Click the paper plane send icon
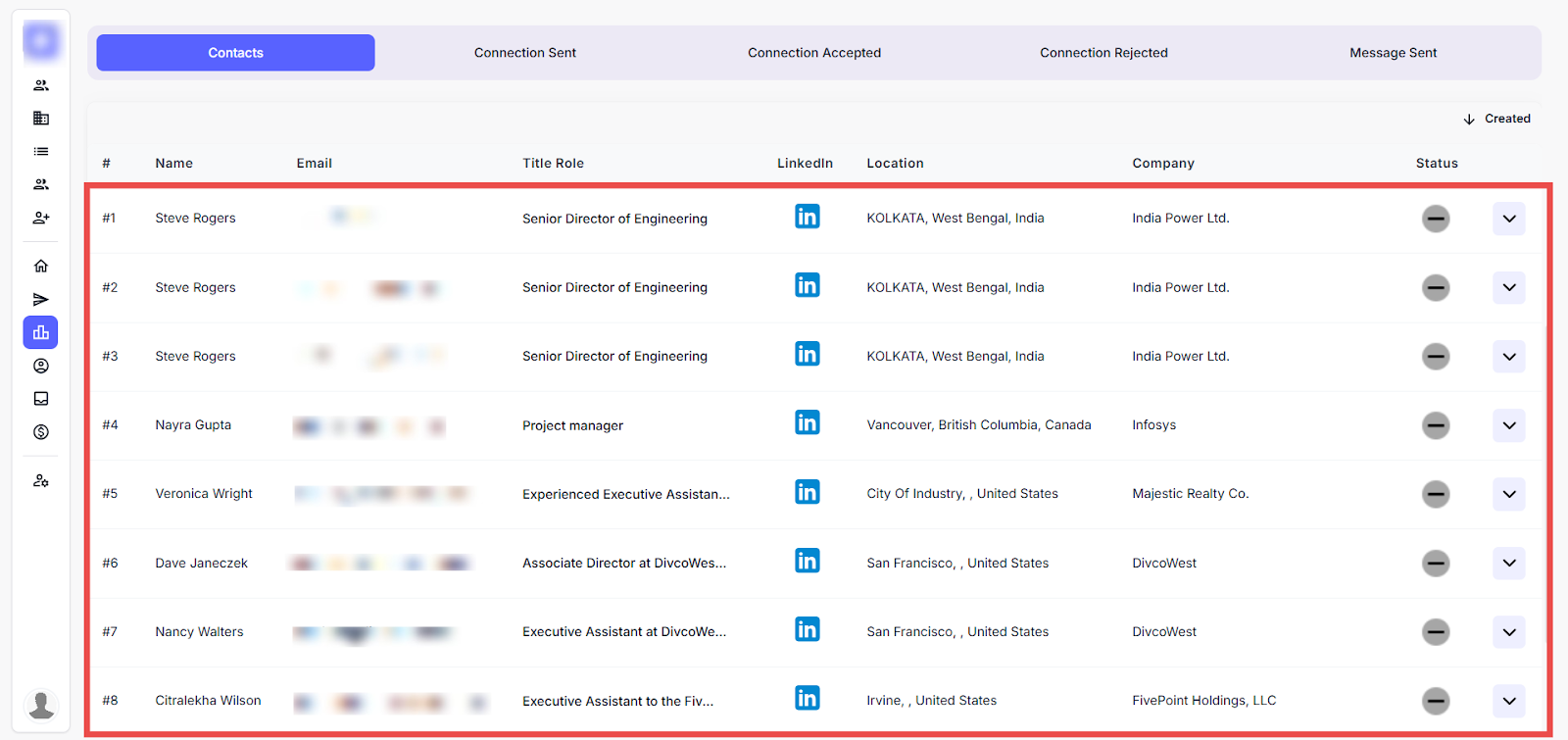This screenshot has width=1568, height=740. 41,299
